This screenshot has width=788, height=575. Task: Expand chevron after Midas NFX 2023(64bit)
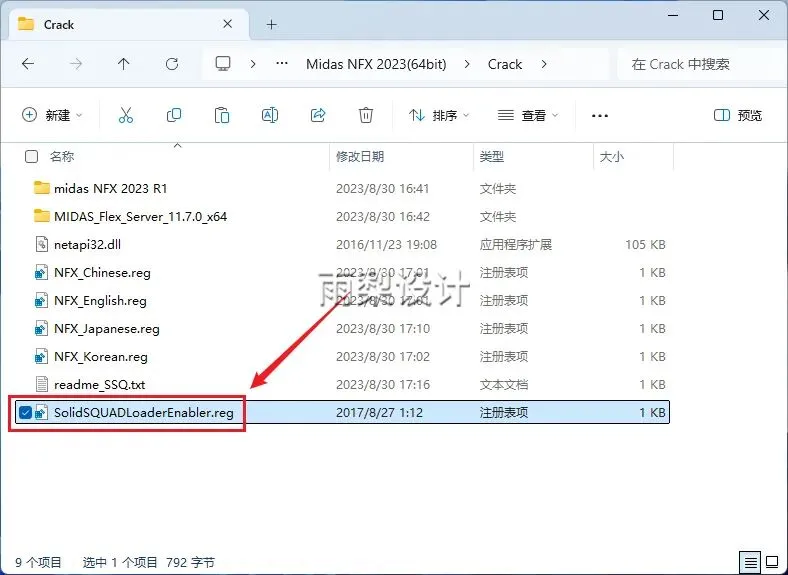467,64
